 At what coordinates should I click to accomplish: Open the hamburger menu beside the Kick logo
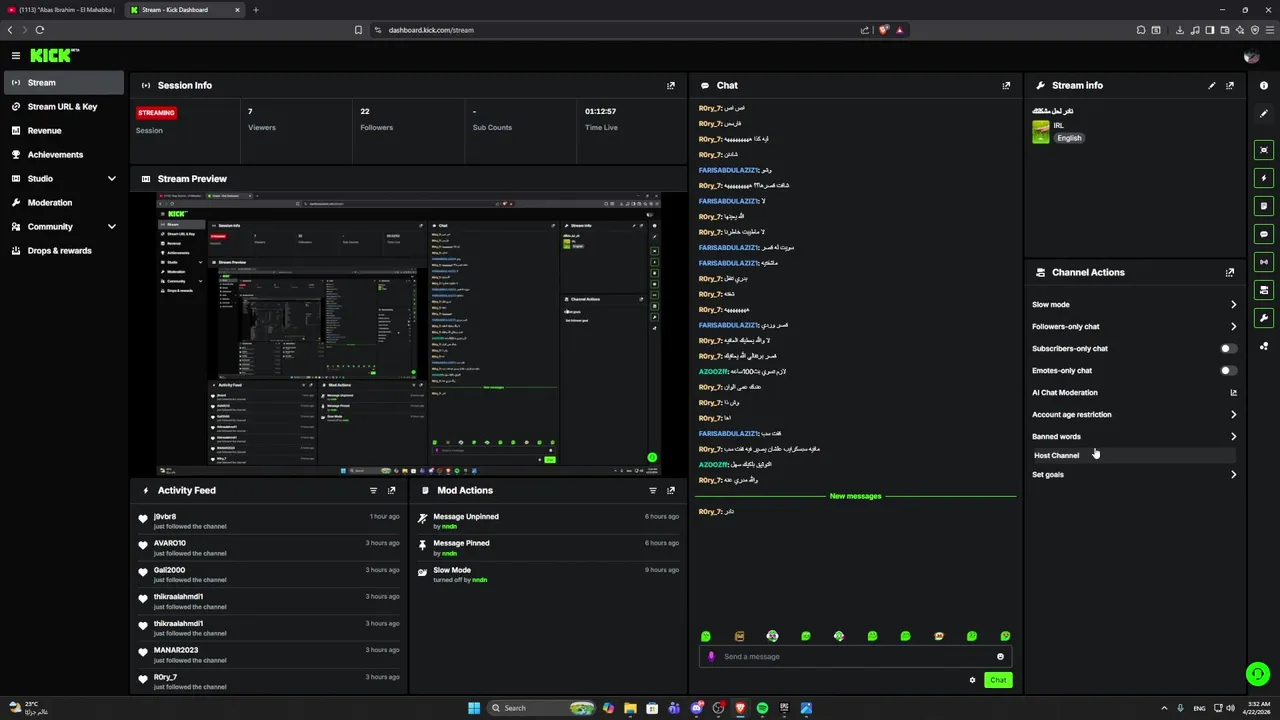(x=16, y=56)
